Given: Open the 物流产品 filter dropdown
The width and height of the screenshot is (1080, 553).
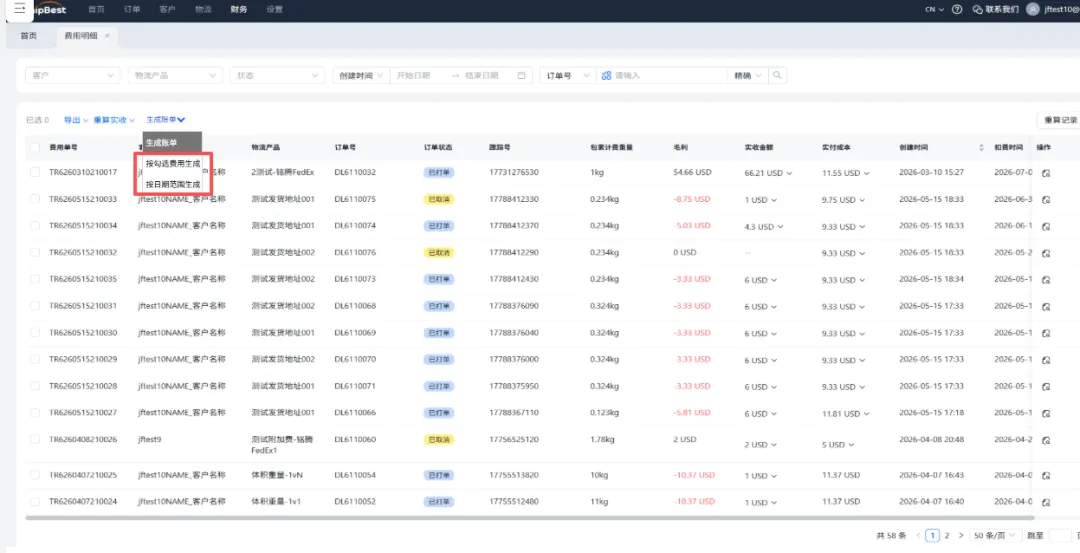Looking at the screenshot, I should click(x=176, y=76).
